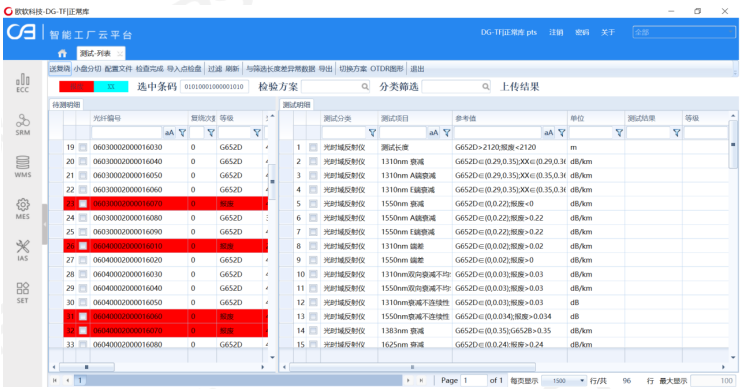Click 导入点检盘 in the toolbar
The height and width of the screenshot is (389, 742).
tap(184, 69)
